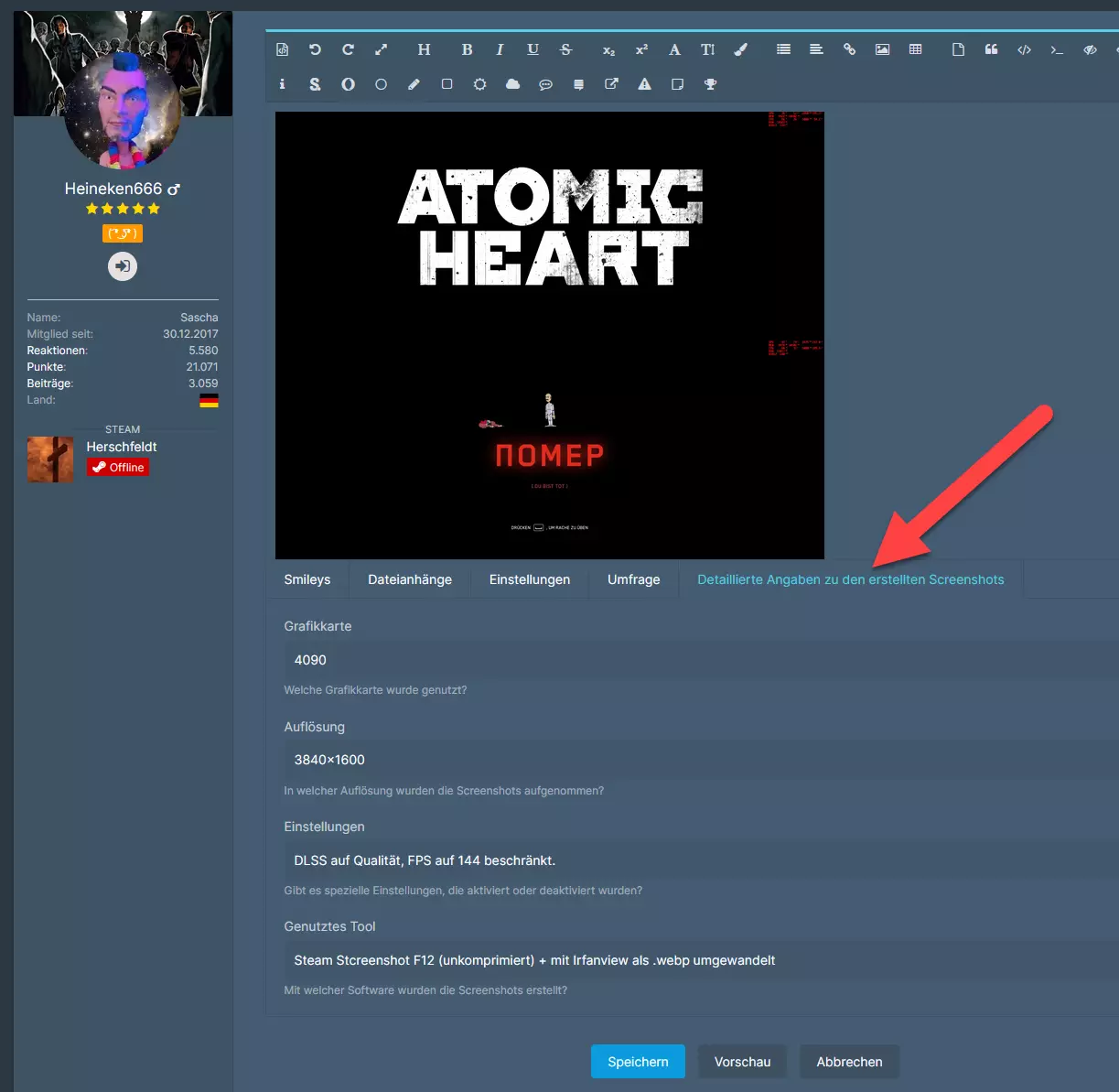Viewport: 1119px width, 1092px height.
Task: Apply italic formatting
Action: [x=500, y=49]
